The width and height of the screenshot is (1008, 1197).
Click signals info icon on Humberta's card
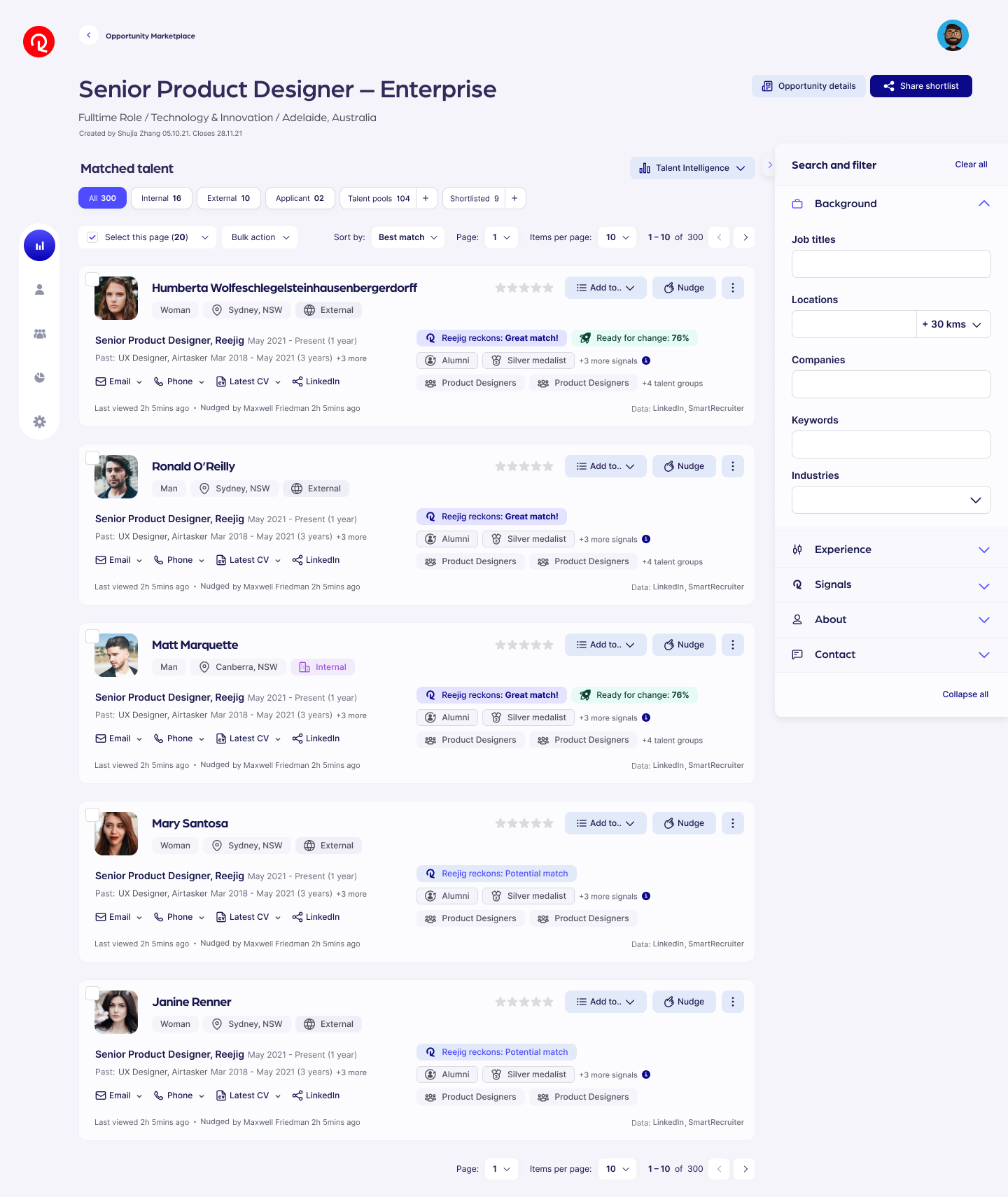[x=646, y=360]
